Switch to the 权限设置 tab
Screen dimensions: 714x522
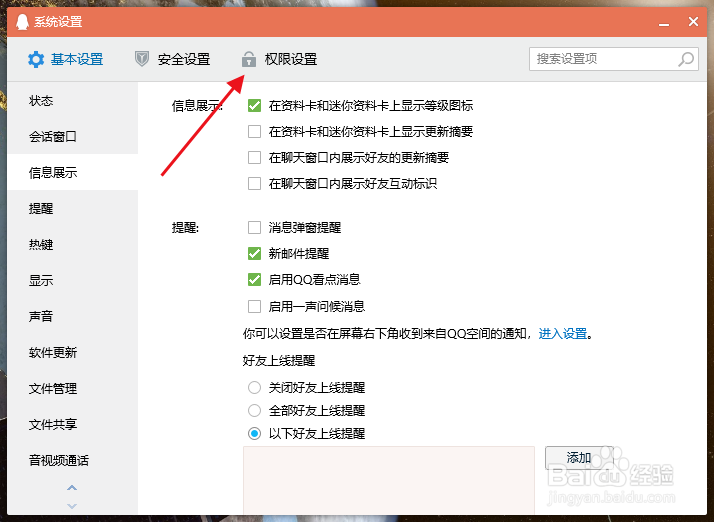pyautogui.click(x=279, y=59)
